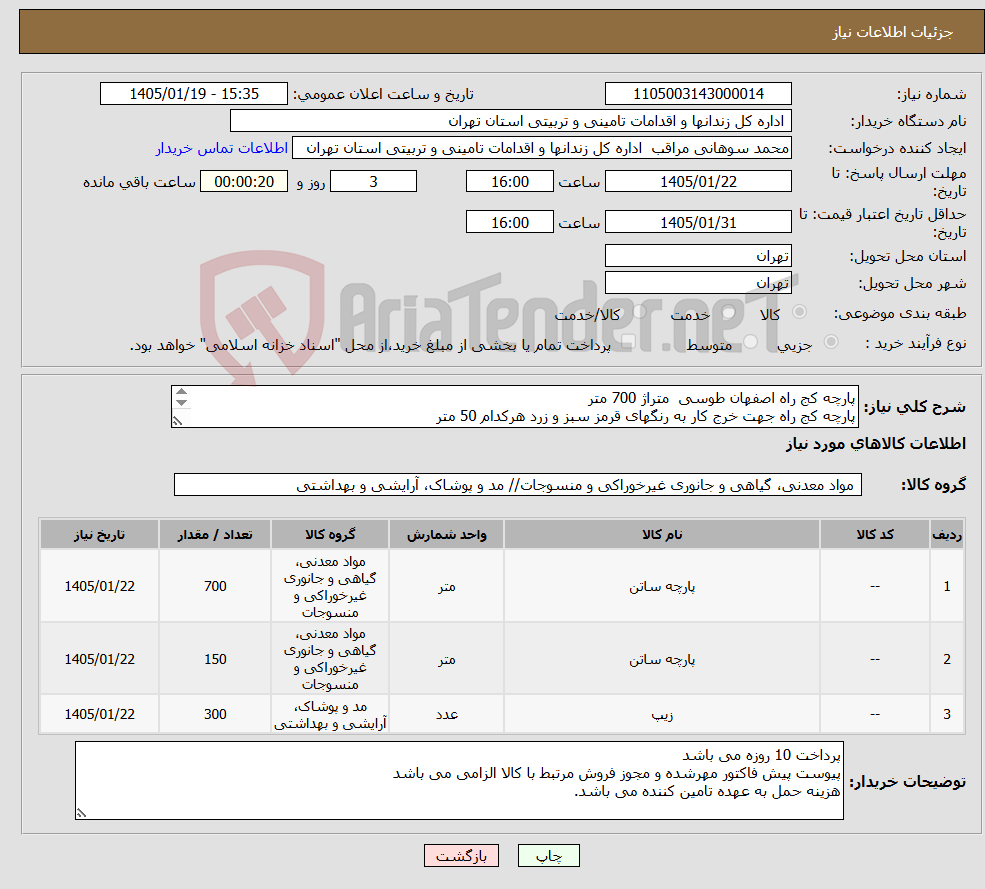Click the response deadline time 16:00 field
985x889 pixels.
tap(509, 182)
